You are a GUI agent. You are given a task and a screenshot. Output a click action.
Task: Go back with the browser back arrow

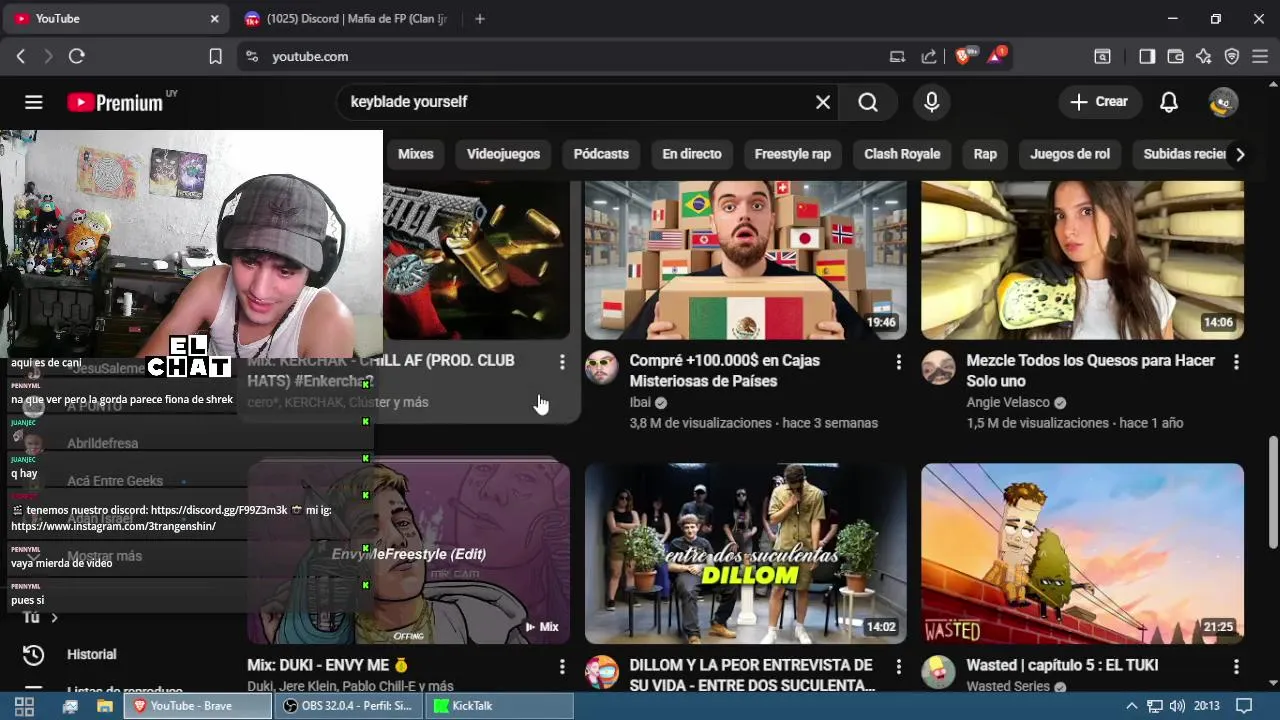coord(21,57)
